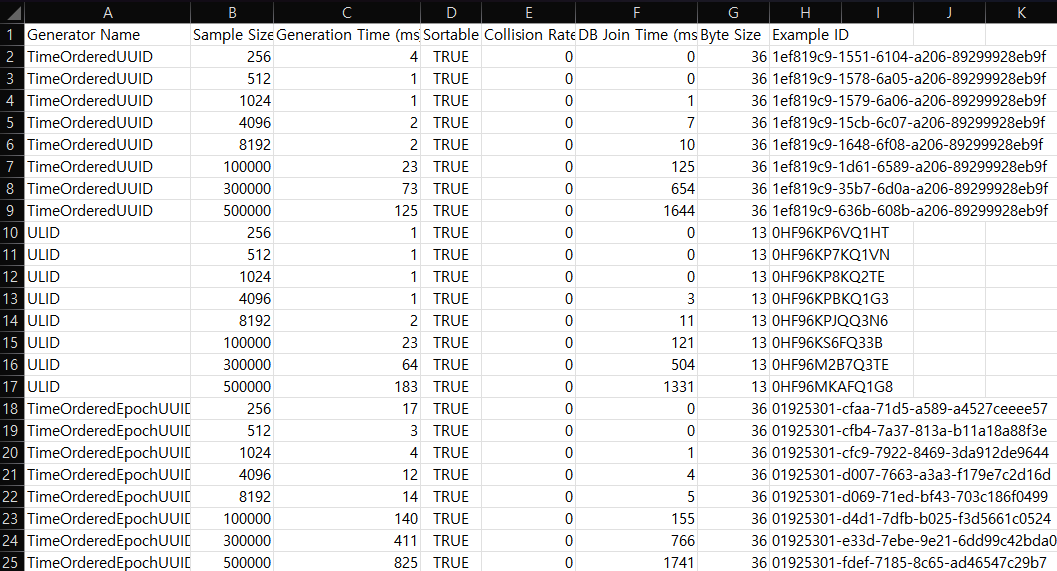Select example ID '01925301-d069-71ed-bf43-703c186f0499'

click(909, 497)
